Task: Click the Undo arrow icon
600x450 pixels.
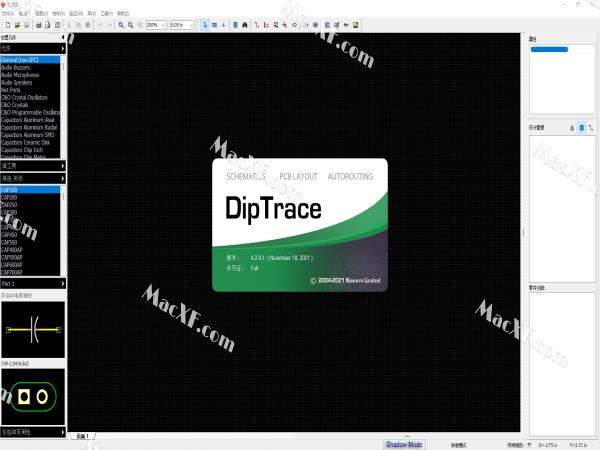Action: [x=100, y=25]
